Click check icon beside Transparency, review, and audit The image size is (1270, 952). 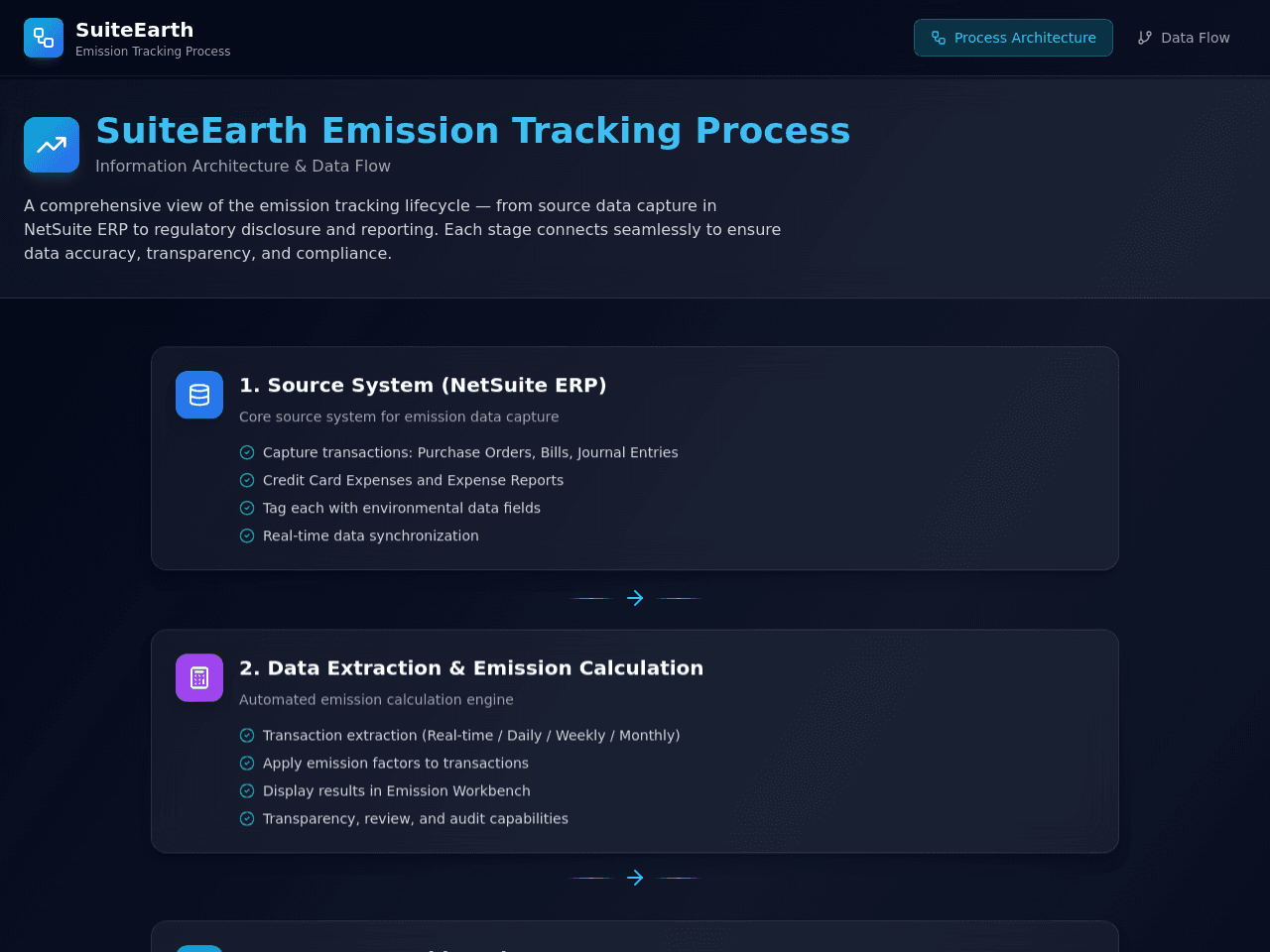tap(247, 818)
